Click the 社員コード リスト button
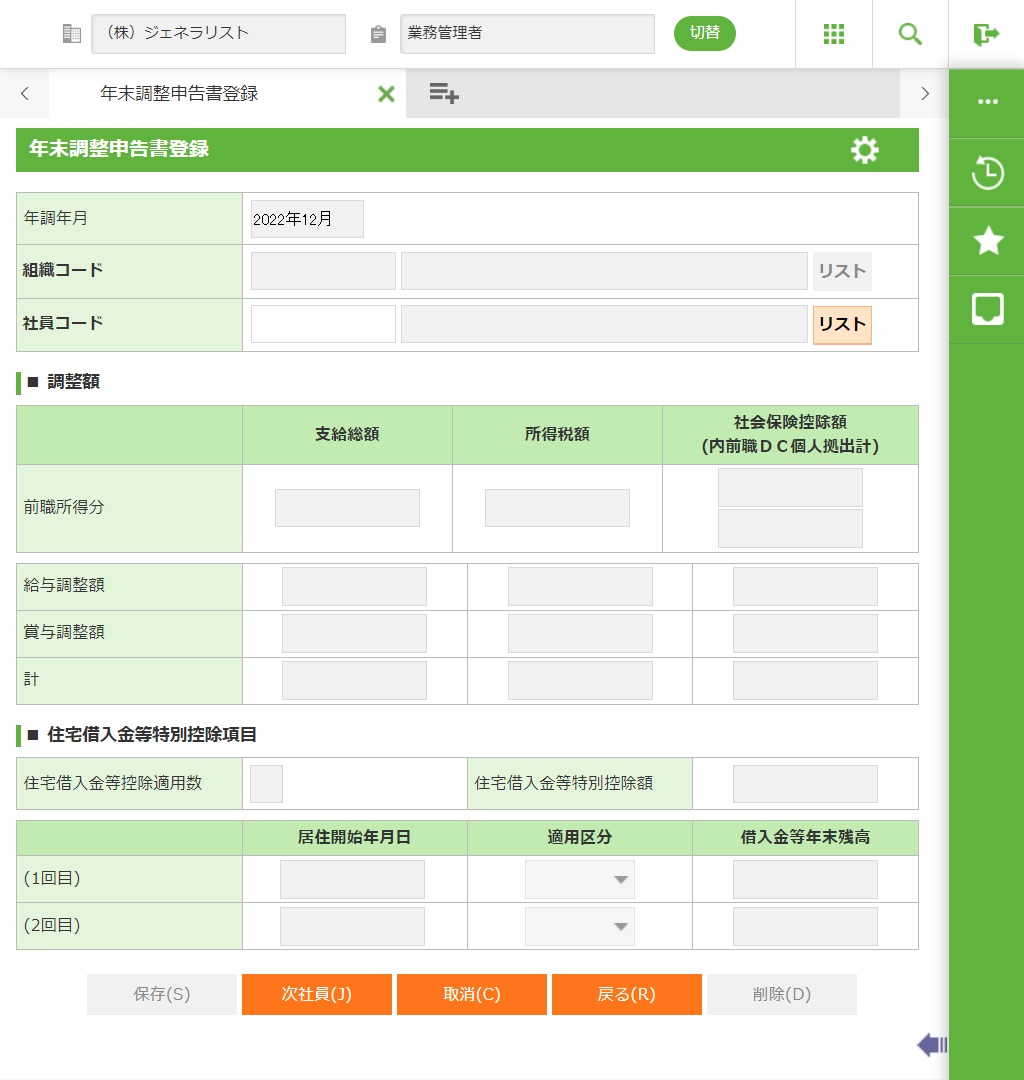This screenshot has width=1024, height=1080. (842, 325)
